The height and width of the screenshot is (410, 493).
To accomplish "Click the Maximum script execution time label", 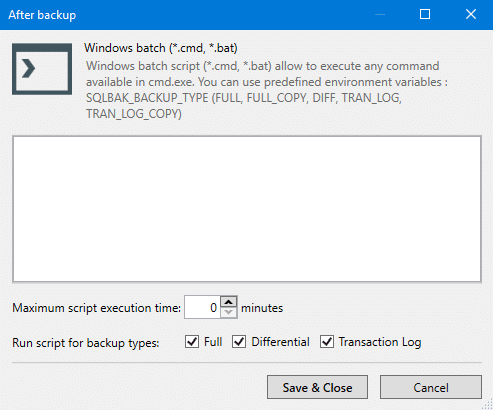I will 97,308.
